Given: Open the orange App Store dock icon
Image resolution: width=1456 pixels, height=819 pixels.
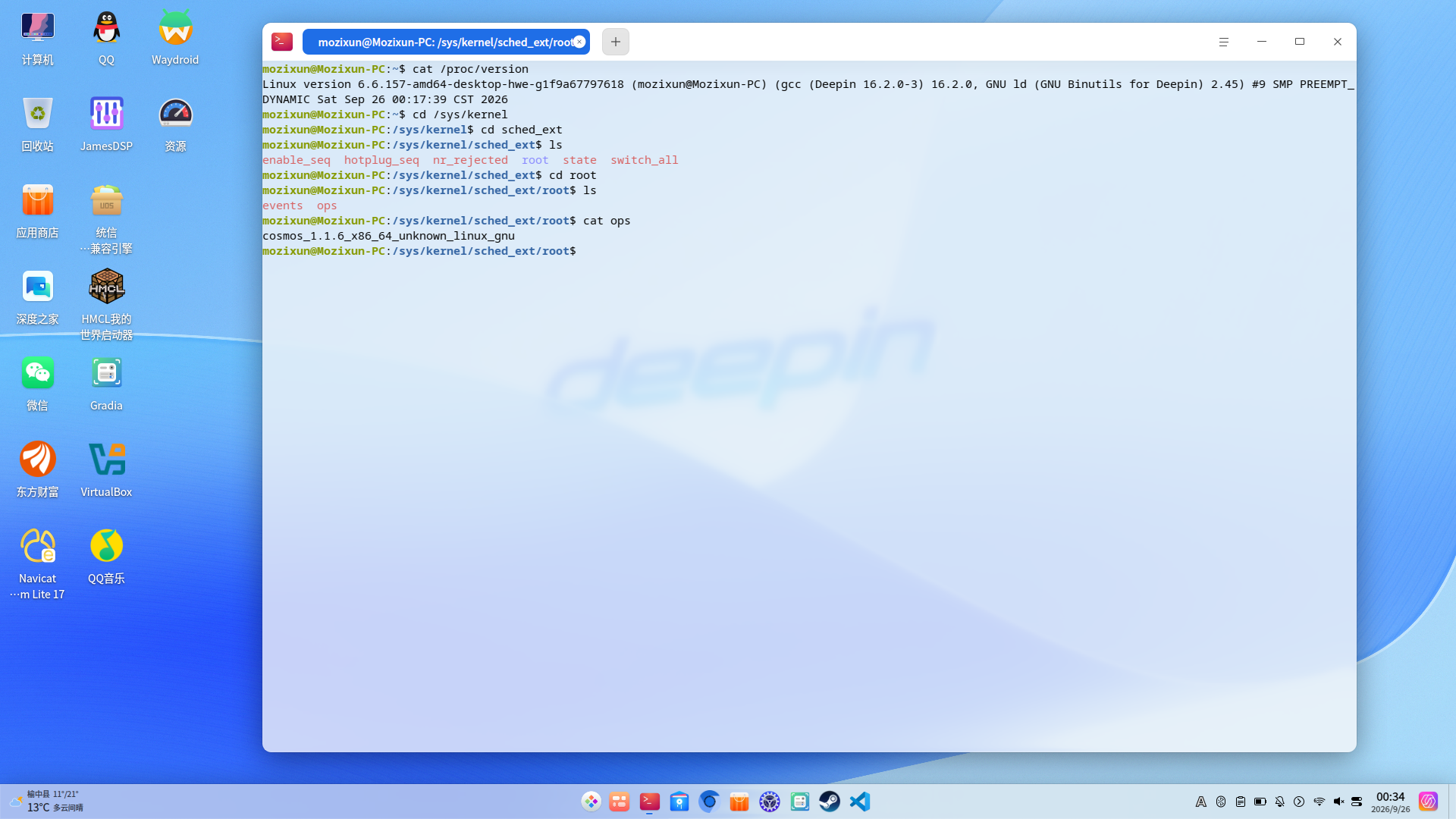Looking at the screenshot, I should 739,802.
